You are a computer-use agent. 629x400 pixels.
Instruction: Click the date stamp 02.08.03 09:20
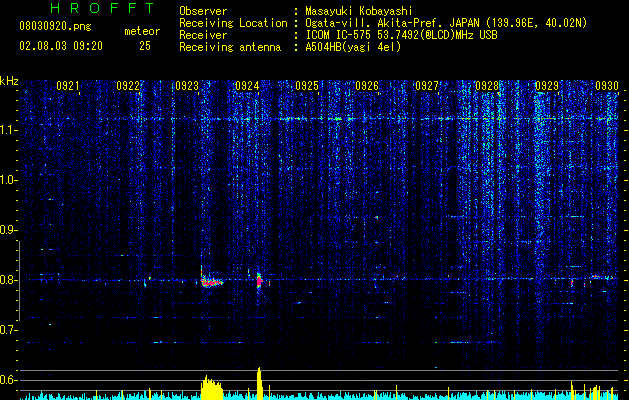coord(61,46)
